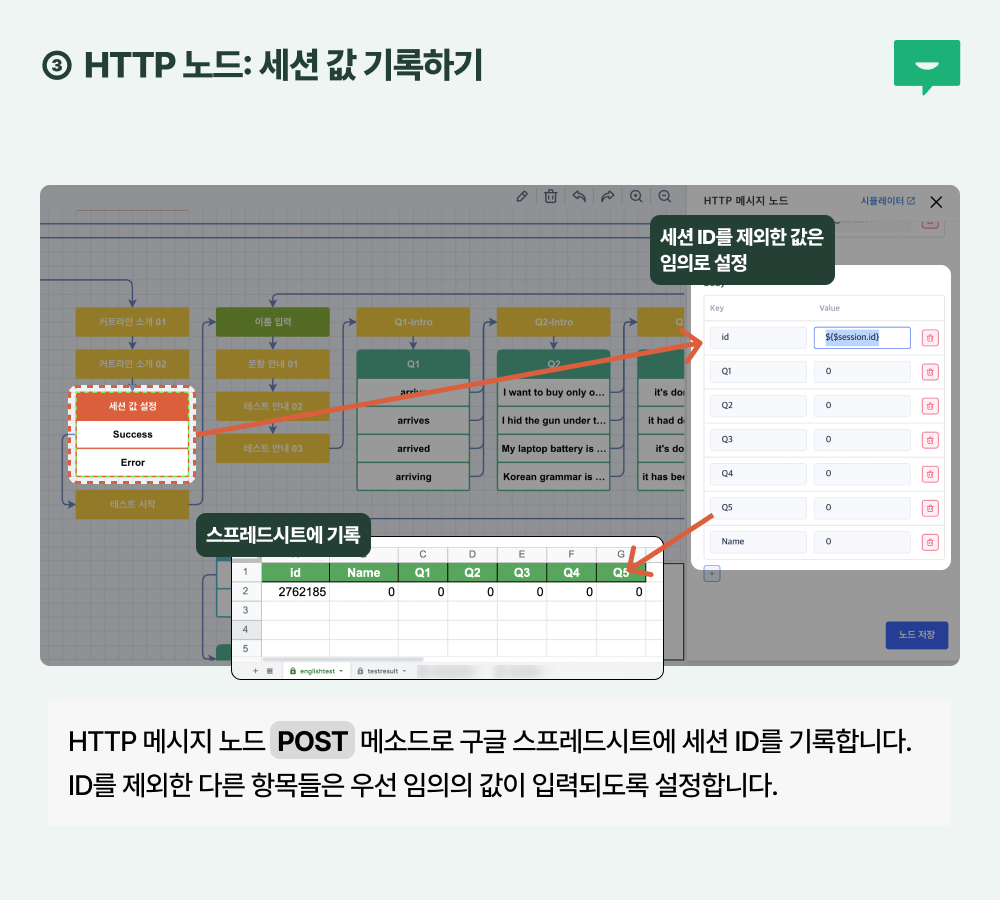Image resolution: width=1000 pixels, height=900 pixels.
Task: Click the 'arrived' answer option
Action: [413, 448]
